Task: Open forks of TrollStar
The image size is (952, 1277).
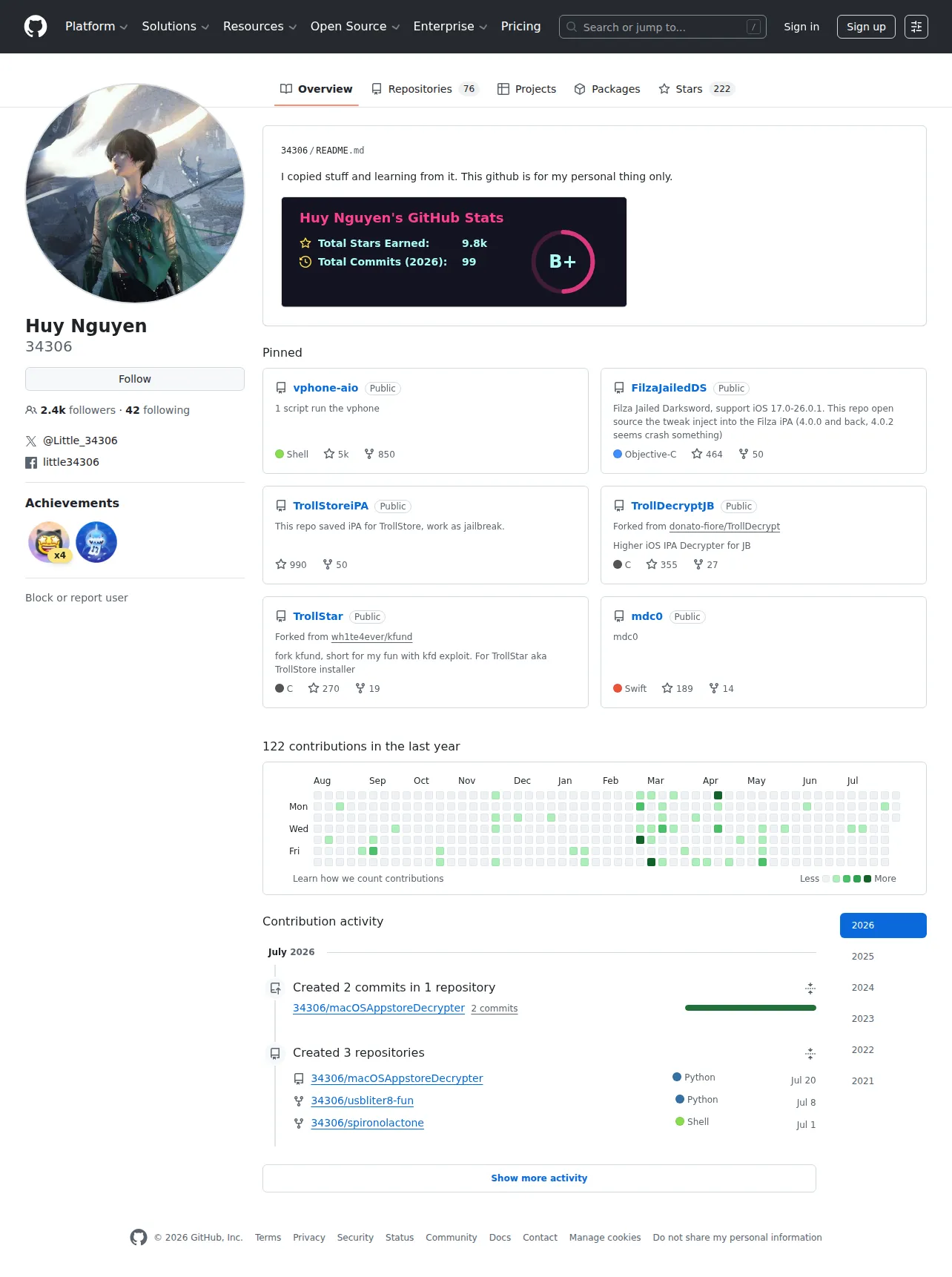Action: [368, 688]
